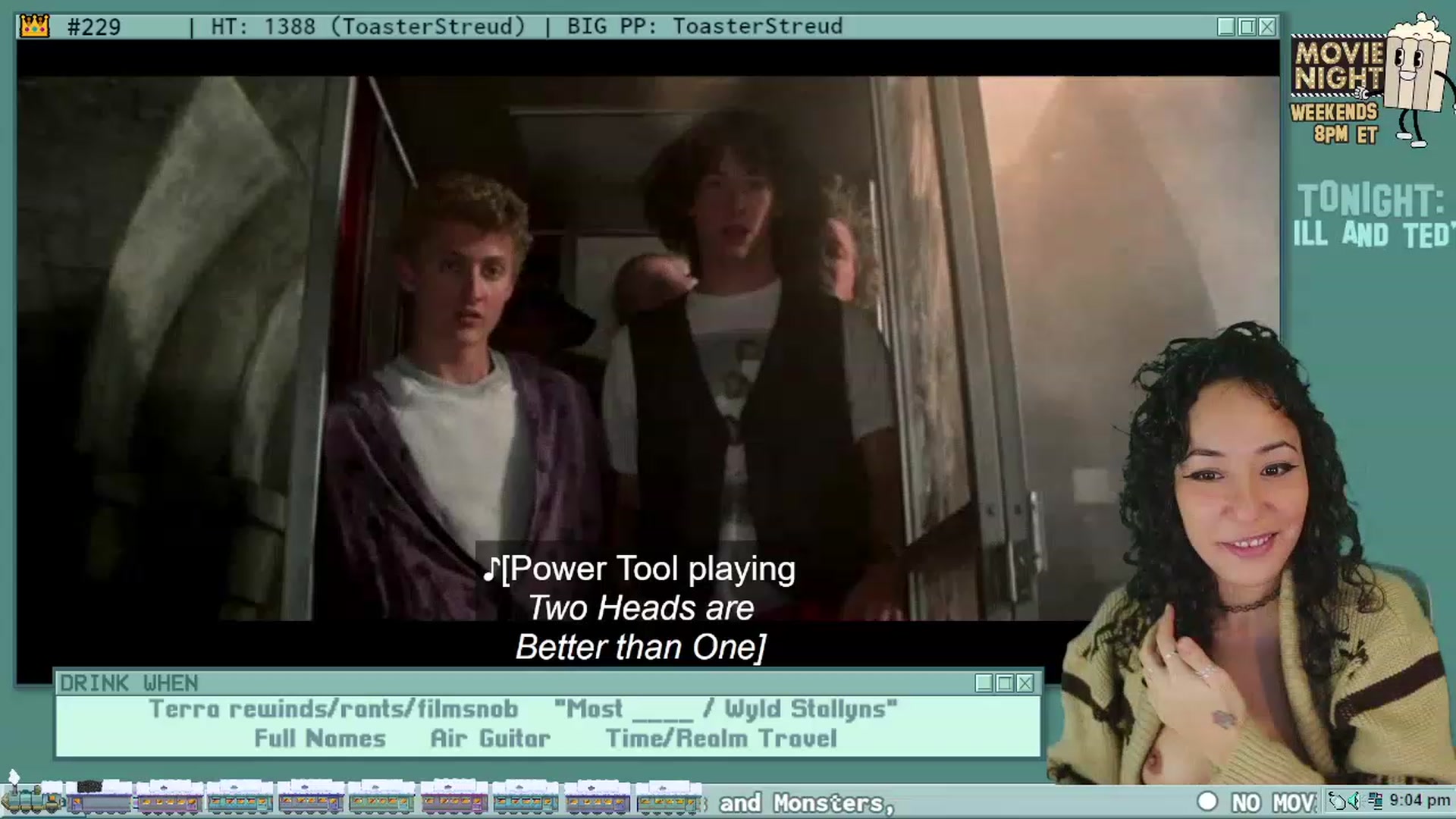Click the 'NO MOV' taskbar text

tap(1273, 802)
